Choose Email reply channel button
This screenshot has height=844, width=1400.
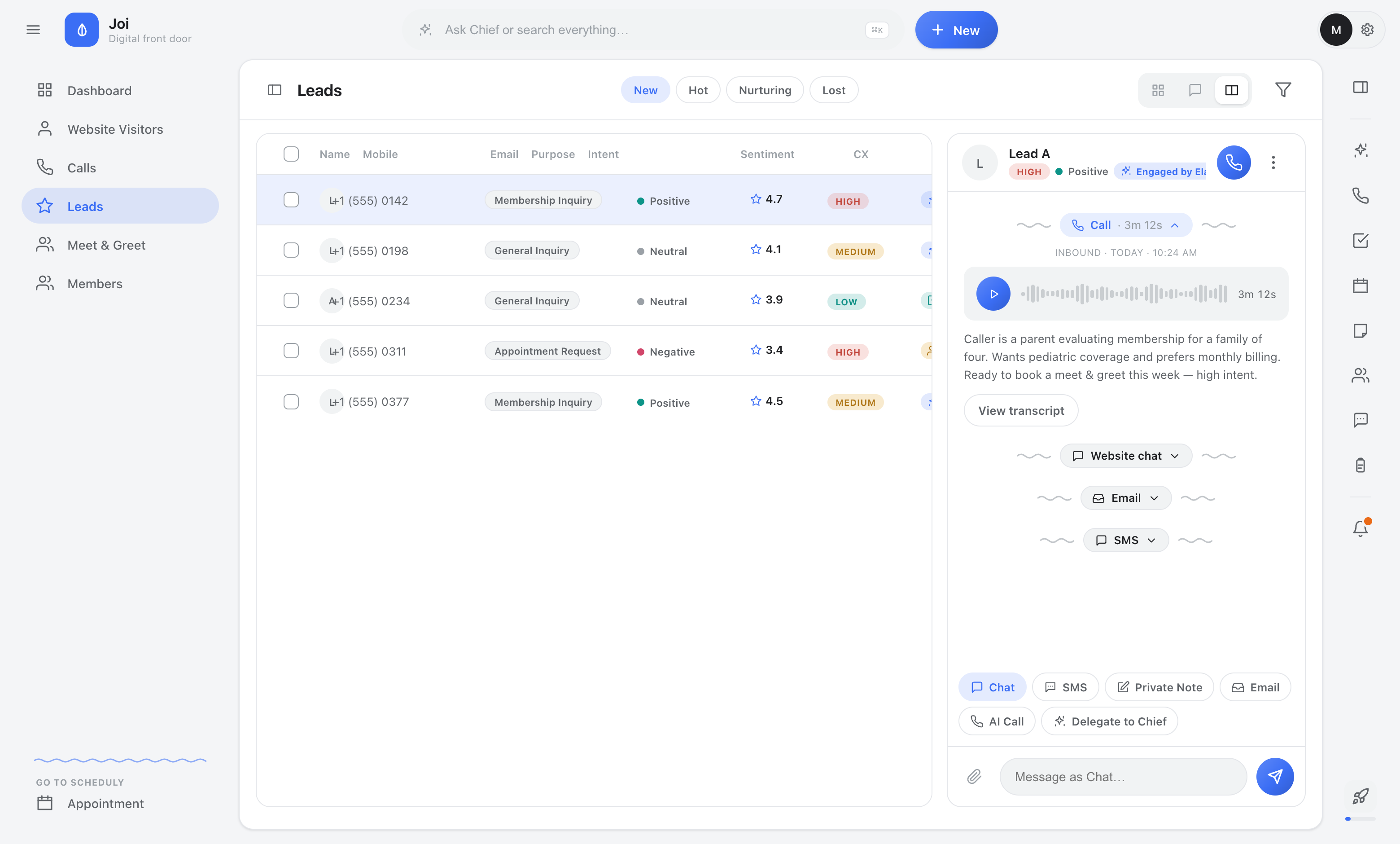pyautogui.click(x=1255, y=687)
